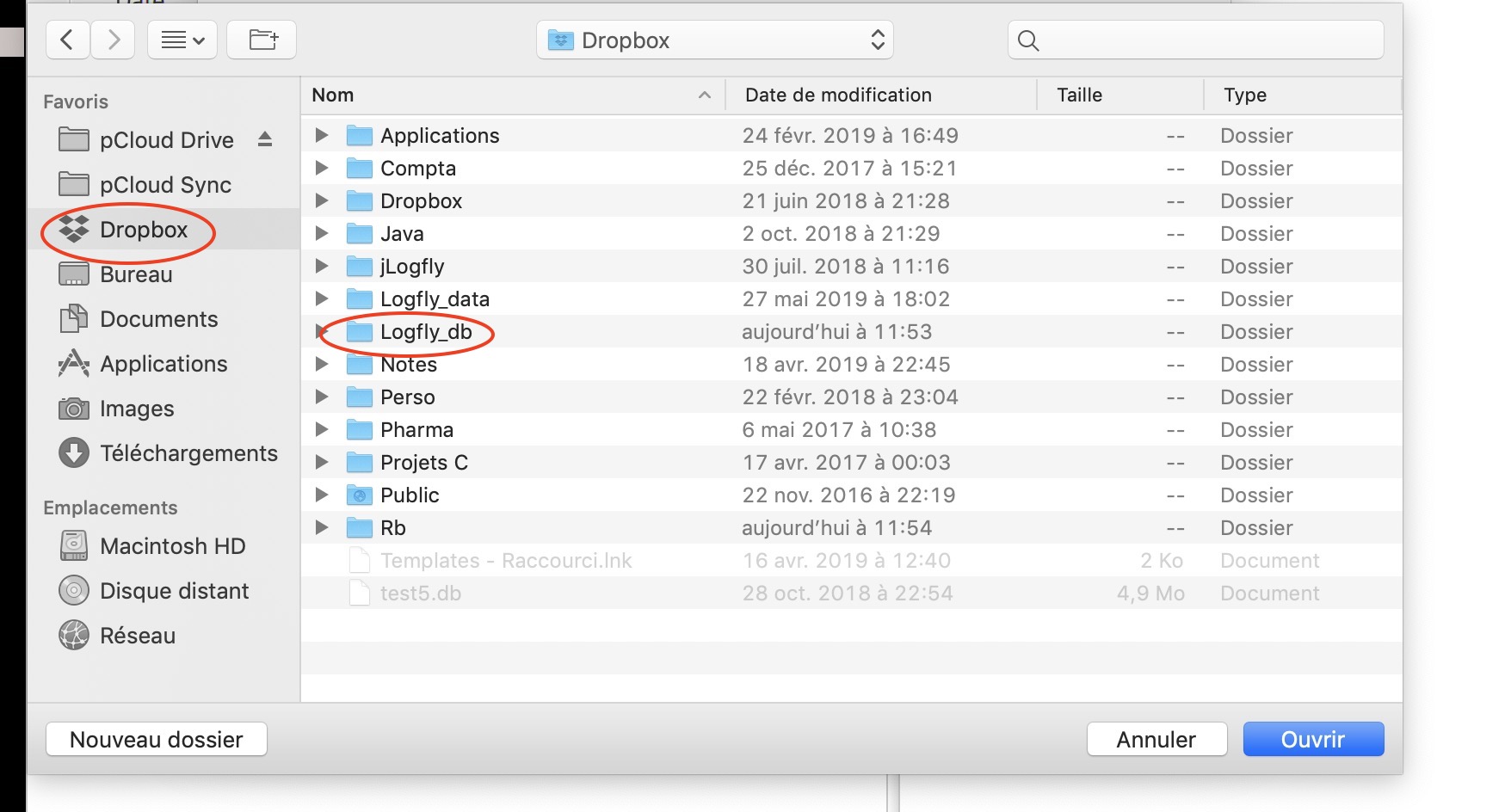Select the Perso folder name
This screenshot has height=812, width=1511.
tap(408, 397)
